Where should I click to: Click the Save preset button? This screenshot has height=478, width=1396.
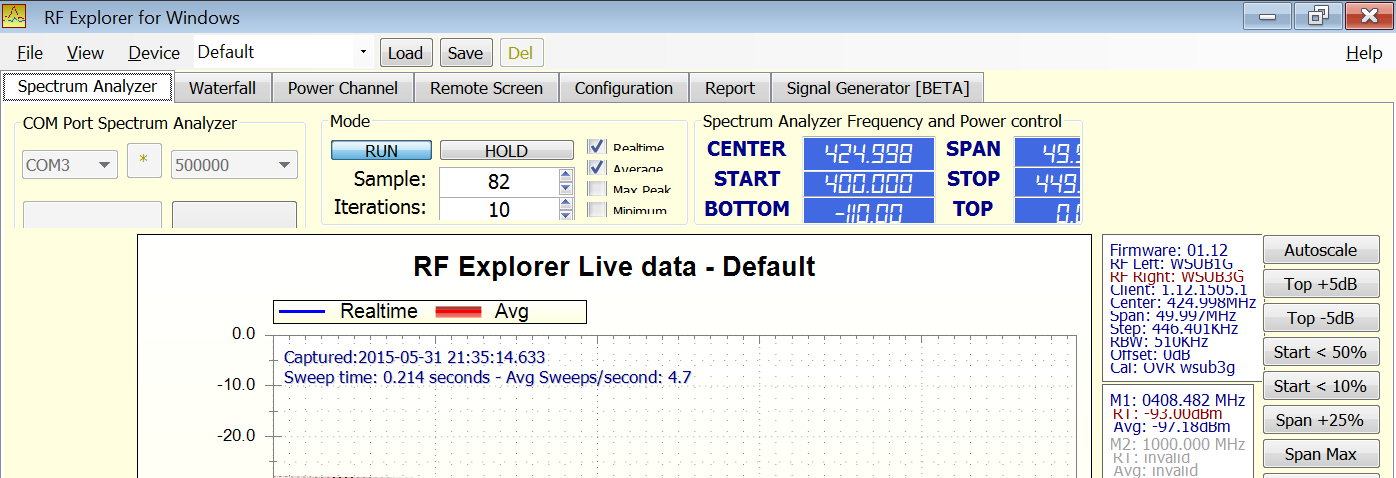coord(465,53)
